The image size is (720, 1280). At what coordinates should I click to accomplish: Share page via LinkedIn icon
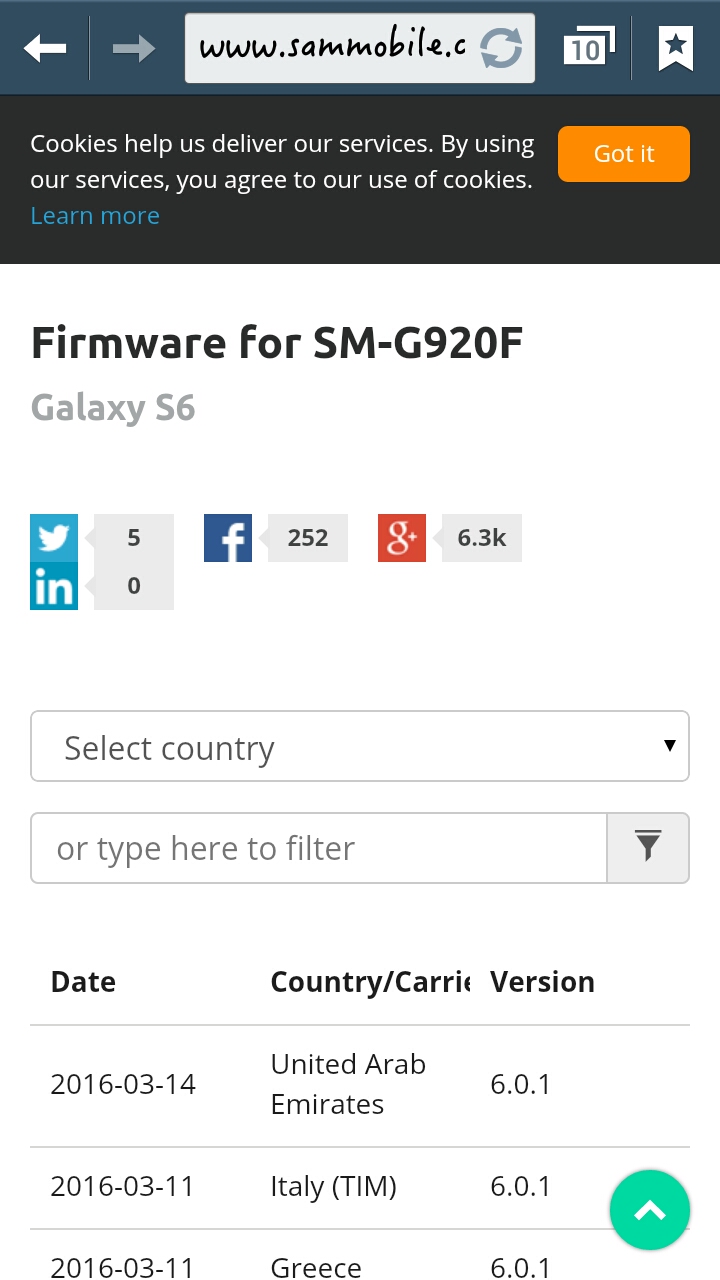click(54, 586)
